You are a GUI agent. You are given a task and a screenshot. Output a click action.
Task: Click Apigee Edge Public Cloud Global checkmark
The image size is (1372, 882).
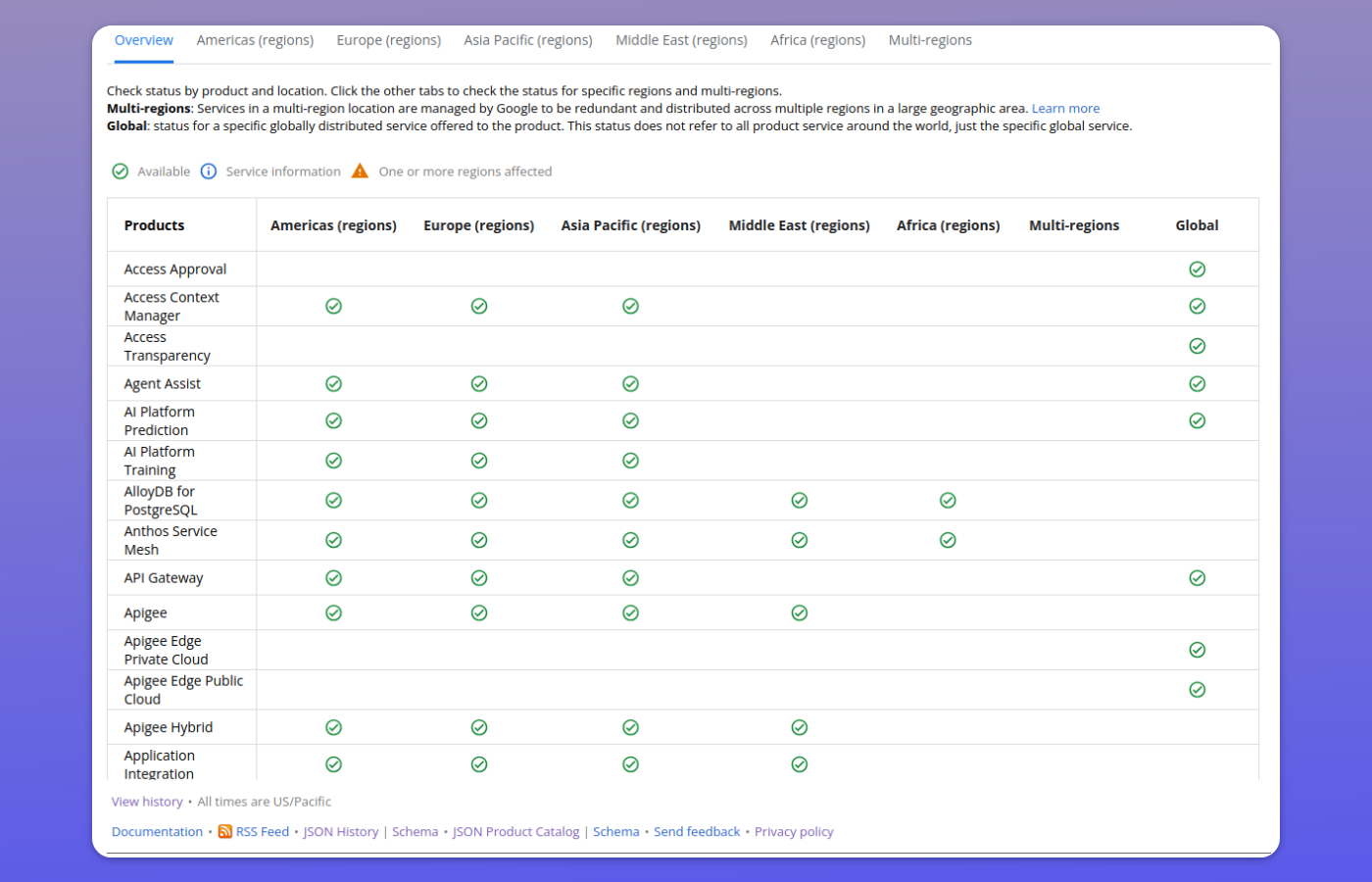click(x=1197, y=690)
